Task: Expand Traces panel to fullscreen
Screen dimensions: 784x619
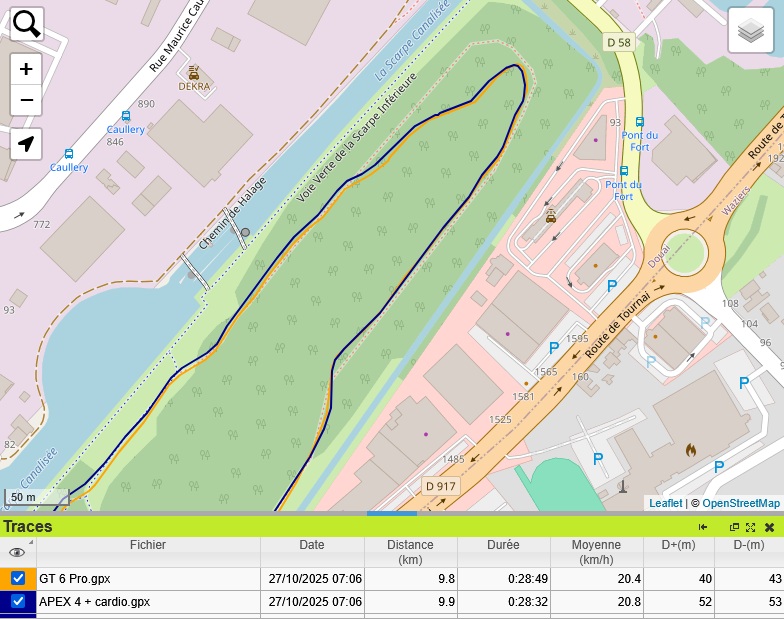Action: tap(751, 527)
